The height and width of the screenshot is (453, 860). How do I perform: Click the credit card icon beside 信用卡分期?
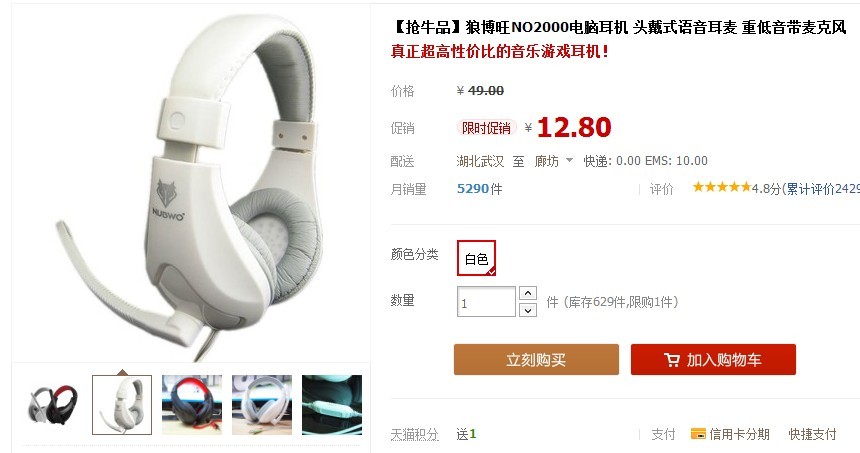(698, 434)
